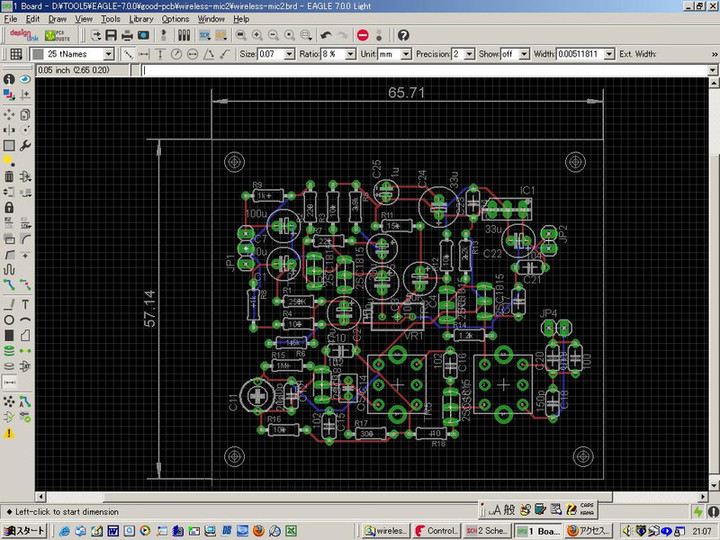Select the Lock padlock tool
The image size is (720, 540).
(9, 207)
